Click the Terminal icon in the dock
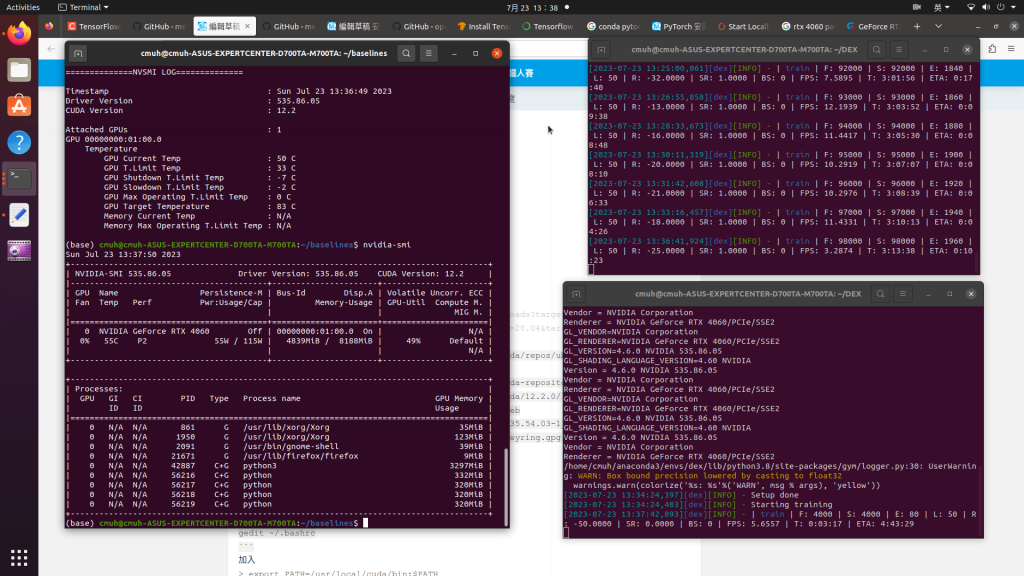 tap(19, 178)
